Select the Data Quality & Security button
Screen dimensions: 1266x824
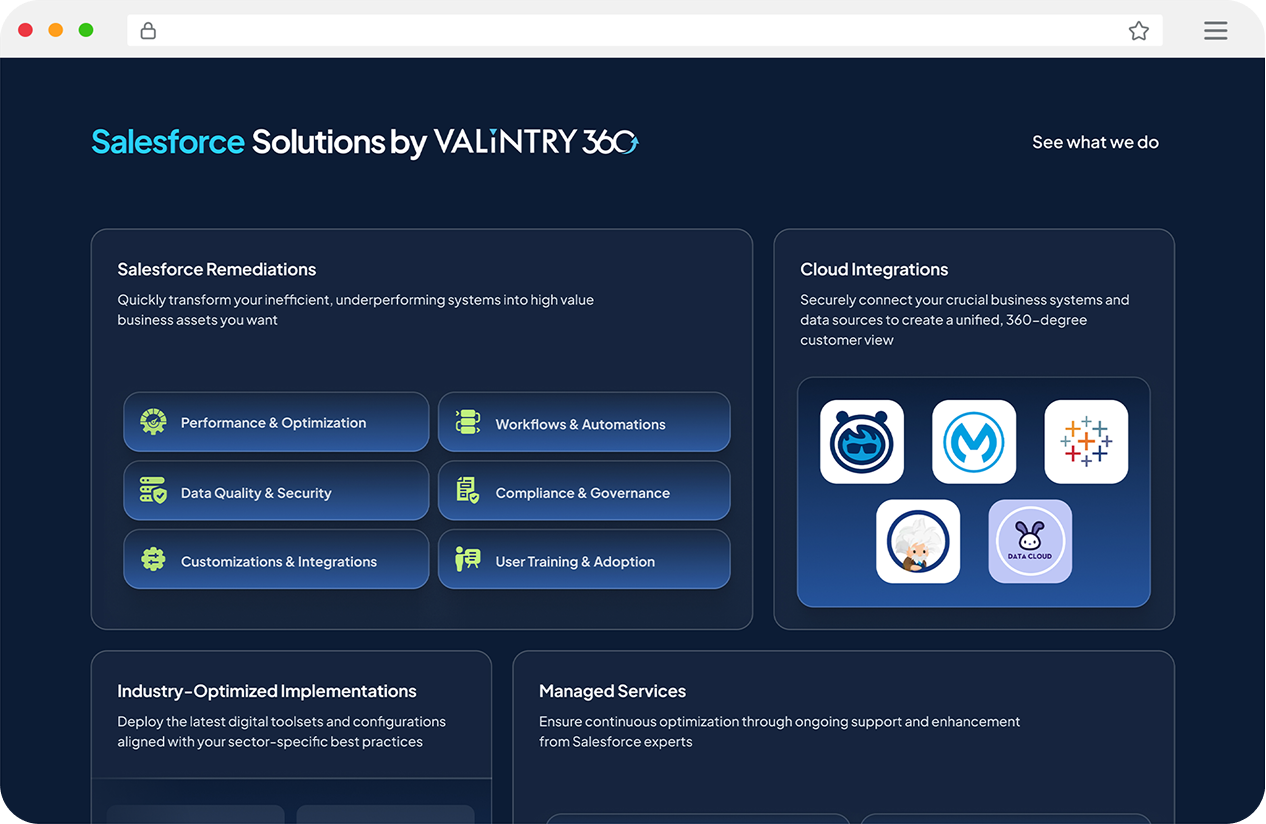tap(276, 490)
